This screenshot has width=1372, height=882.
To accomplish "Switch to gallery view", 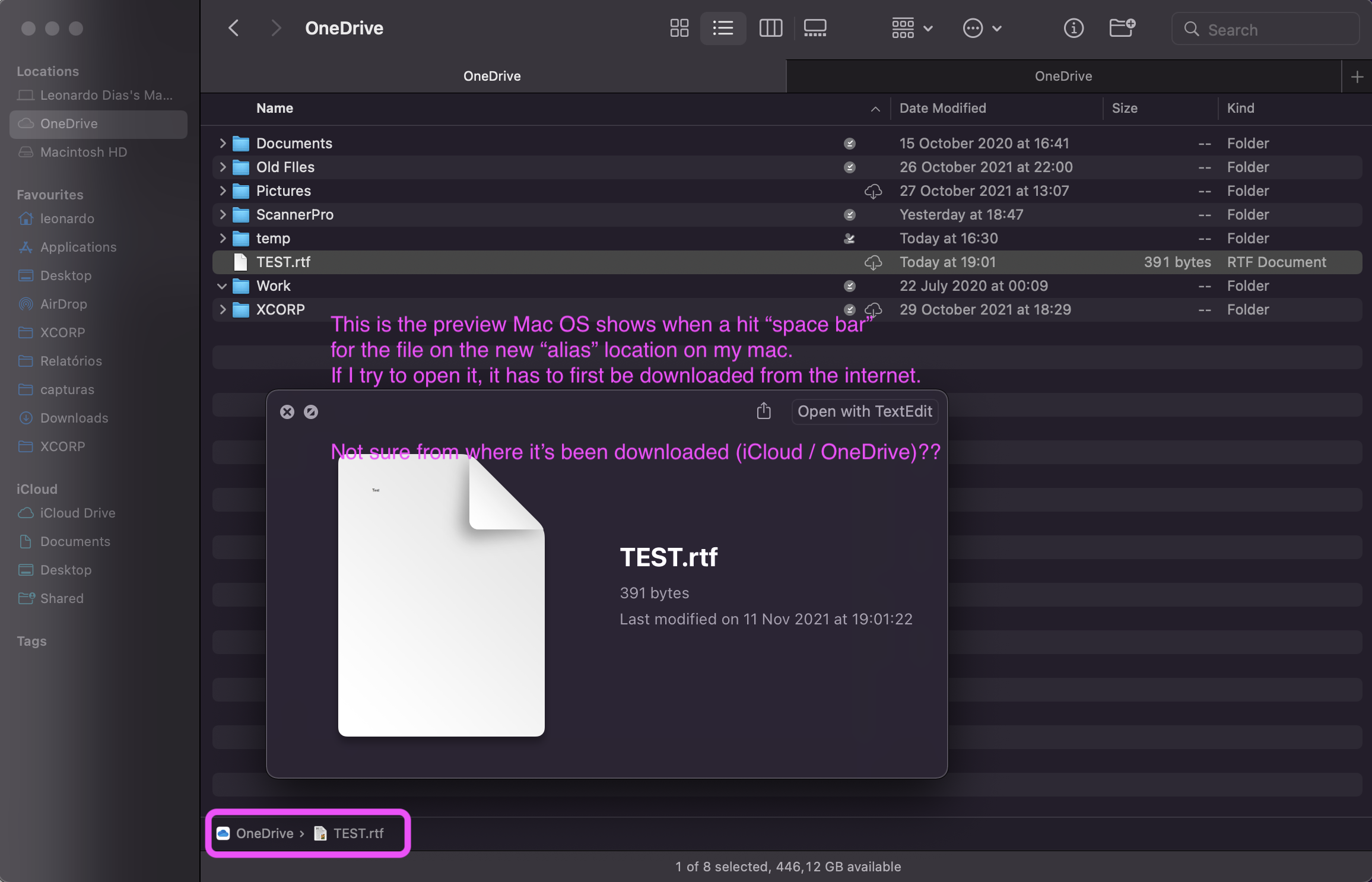I will point(815,28).
